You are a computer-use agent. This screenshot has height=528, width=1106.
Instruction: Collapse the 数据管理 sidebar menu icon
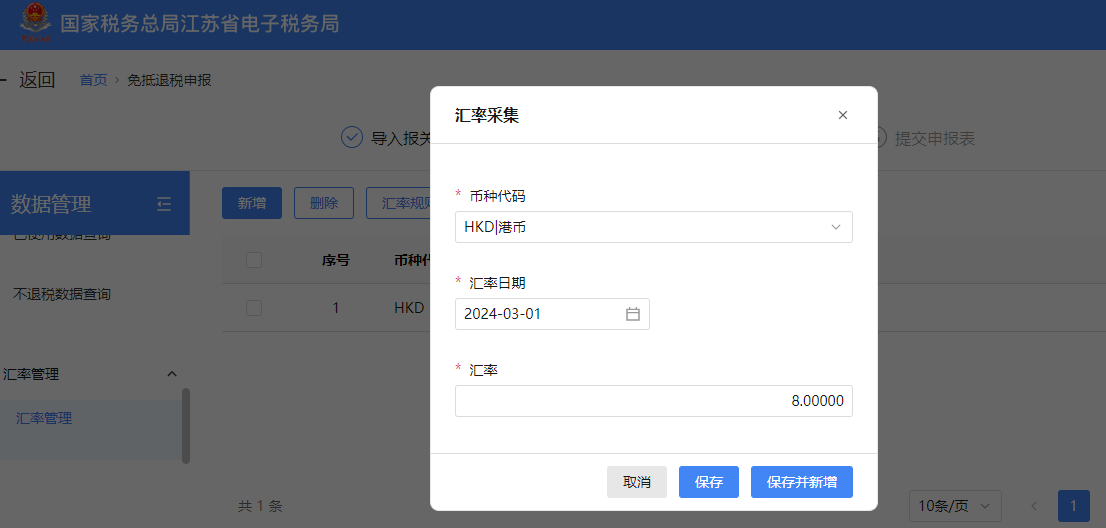tap(164, 204)
